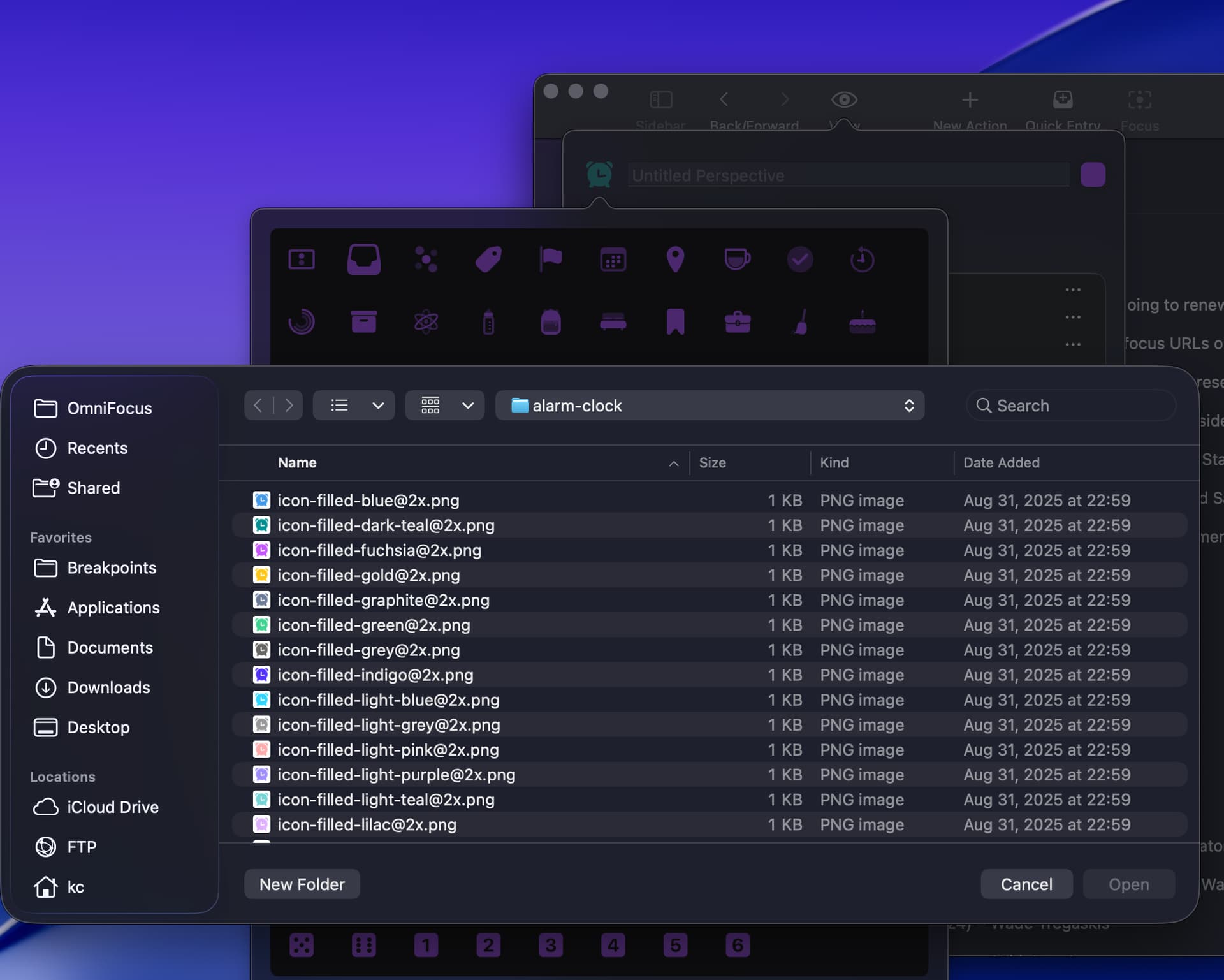Select the briefcase perspective icon
The image size is (1224, 980).
tap(737, 322)
